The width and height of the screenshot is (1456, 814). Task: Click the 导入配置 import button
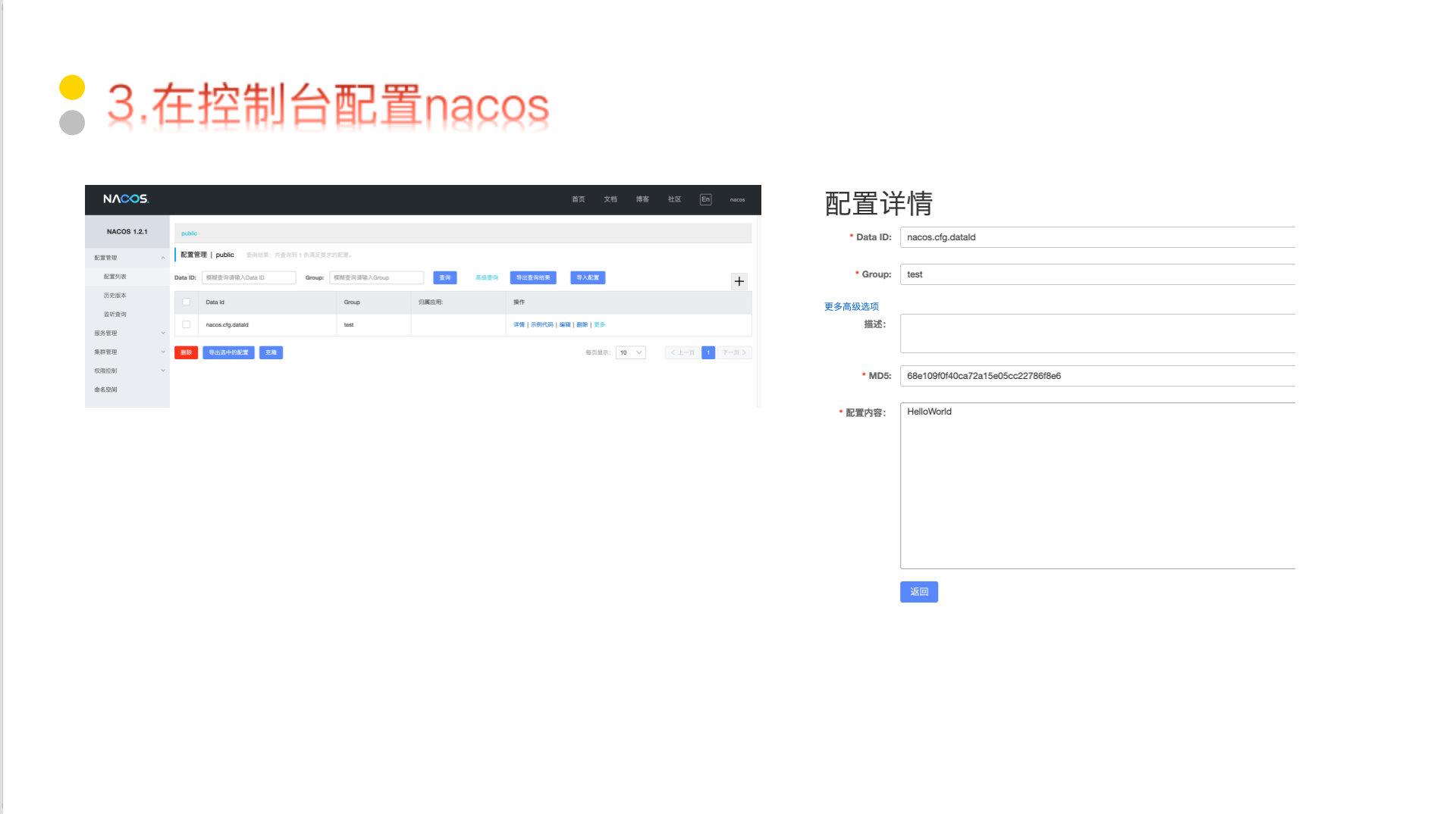tap(588, 277)
